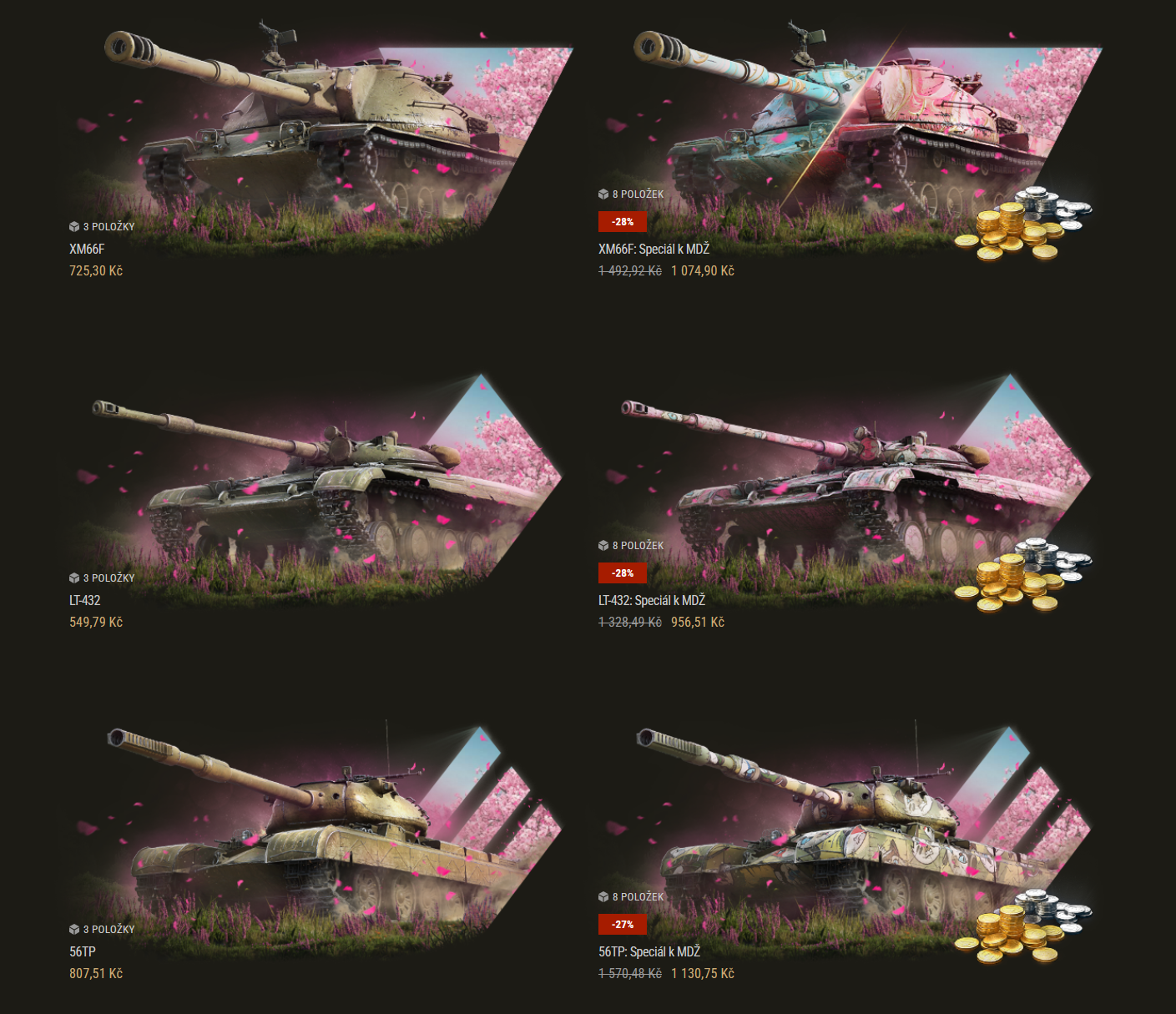1176x1014 pixels.
Task: Click the box icon beside 56TP's 3 položky
Action: 74,930
